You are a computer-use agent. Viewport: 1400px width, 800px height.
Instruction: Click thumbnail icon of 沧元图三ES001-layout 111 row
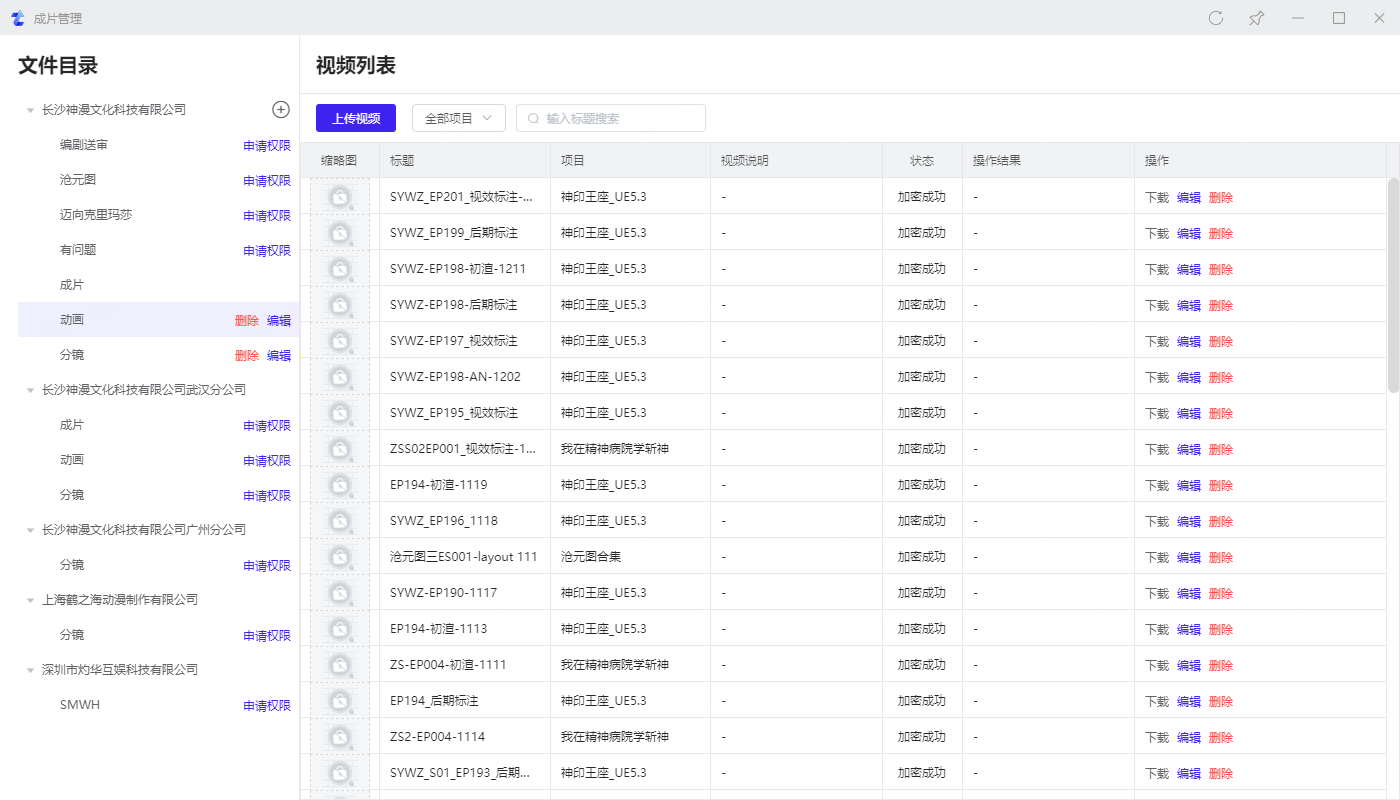coord(340,556)
